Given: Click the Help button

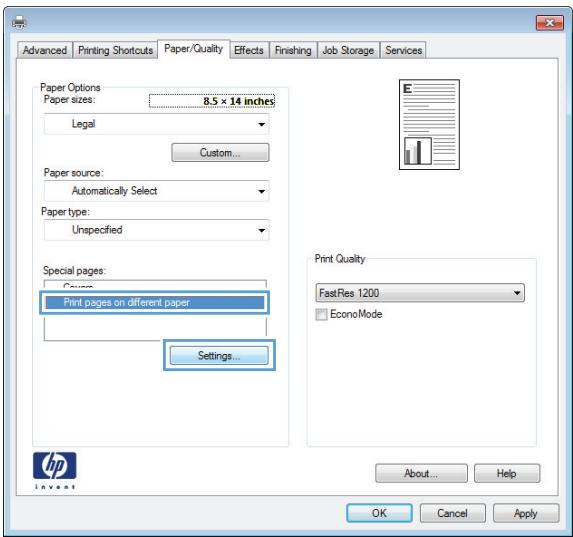Looking at the screenshot, I should pos(507,473).
